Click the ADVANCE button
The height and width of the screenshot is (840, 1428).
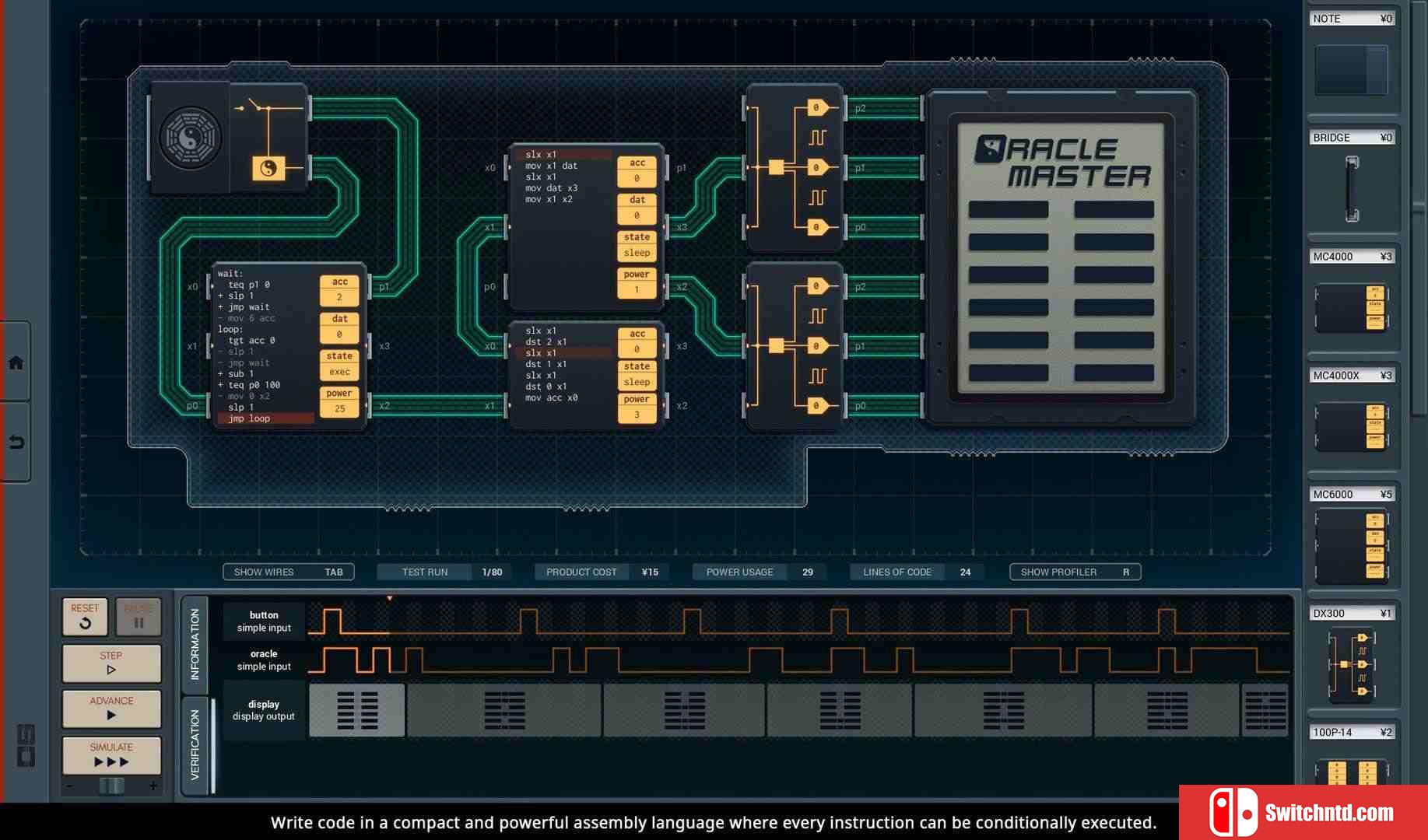111,709
